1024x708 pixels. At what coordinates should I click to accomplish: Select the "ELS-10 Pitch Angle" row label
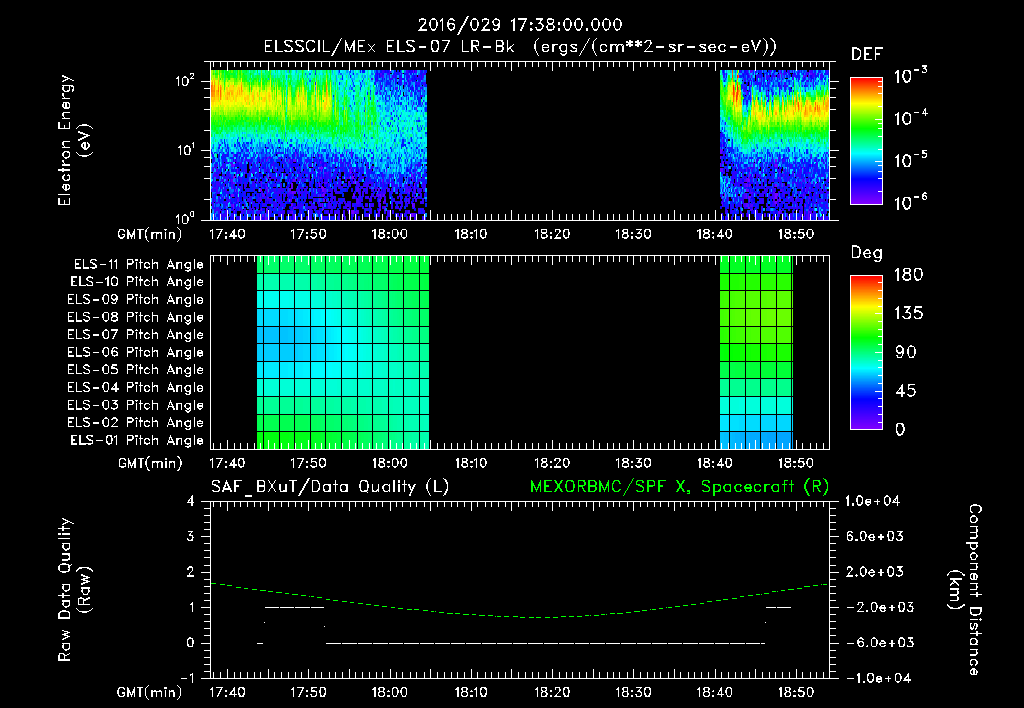(137, 282)
